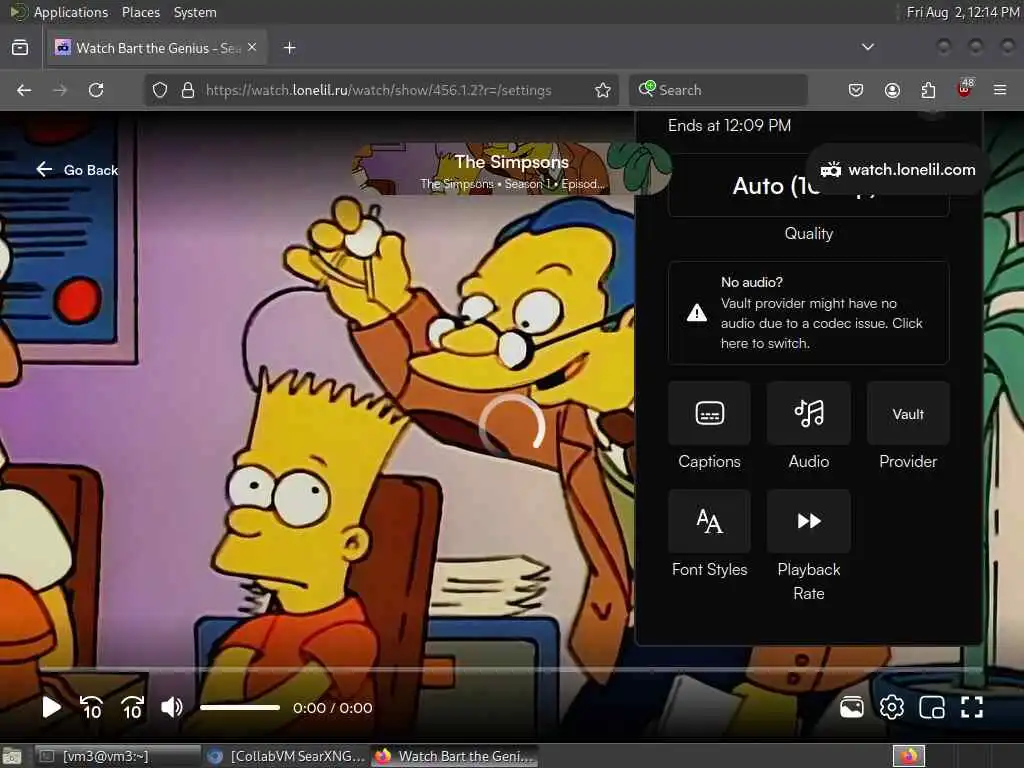Screen dimensions: 1024x768
Task: Open the Pocket save icon
Action: (x=856, y=90)
